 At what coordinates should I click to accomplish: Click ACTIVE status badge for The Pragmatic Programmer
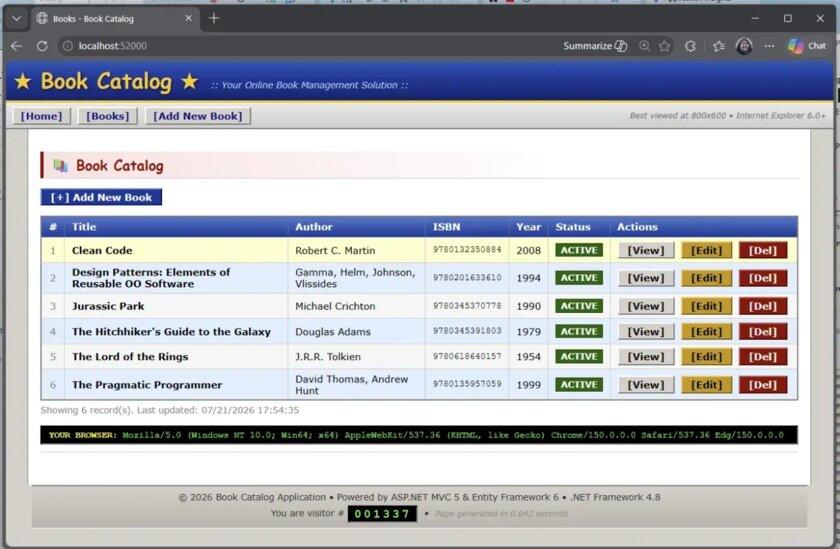click(579, 385)
